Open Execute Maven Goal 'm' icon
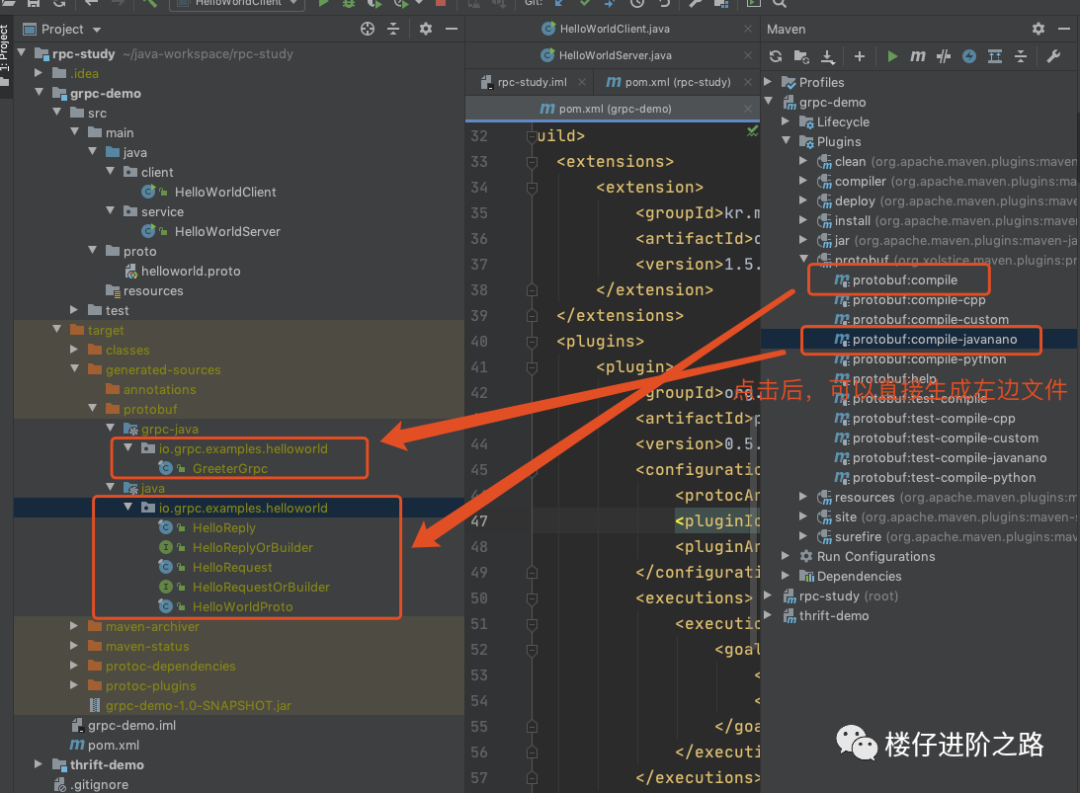The height and width of the screenshot is (793, 1080). (917, 56)
